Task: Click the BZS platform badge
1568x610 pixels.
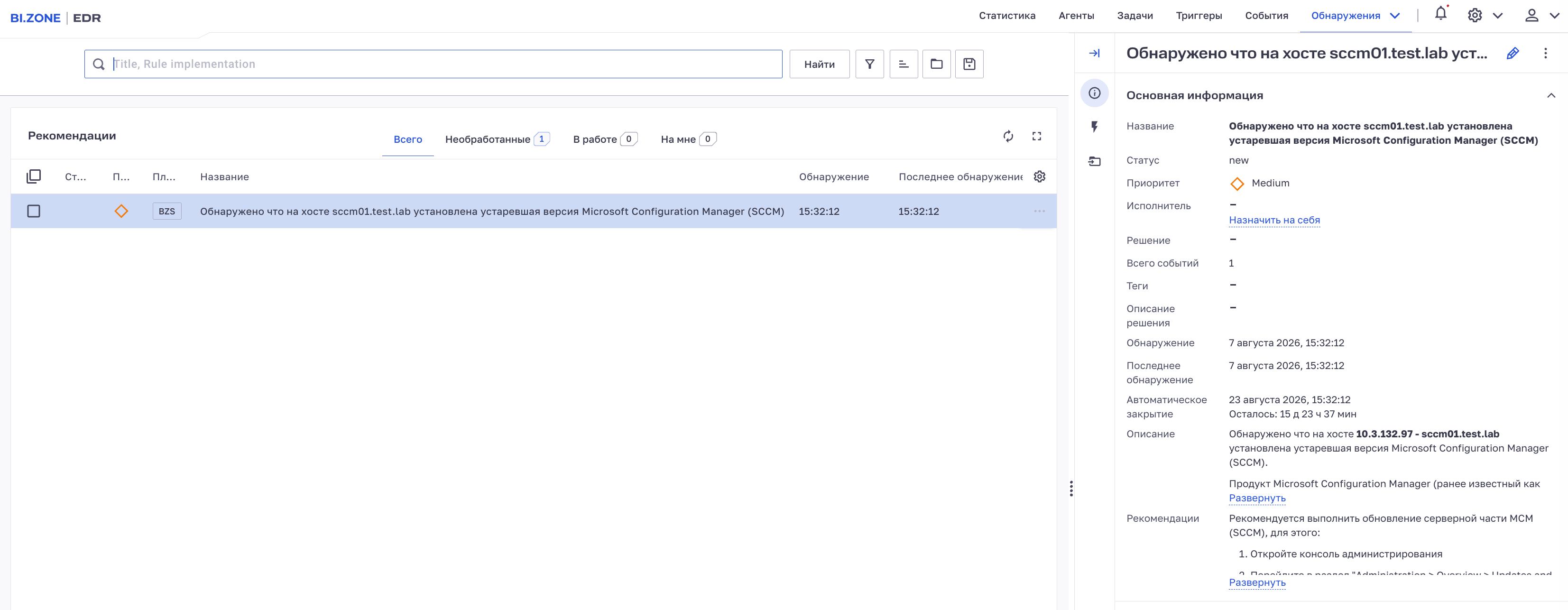Action: click(x=167, y=211)
